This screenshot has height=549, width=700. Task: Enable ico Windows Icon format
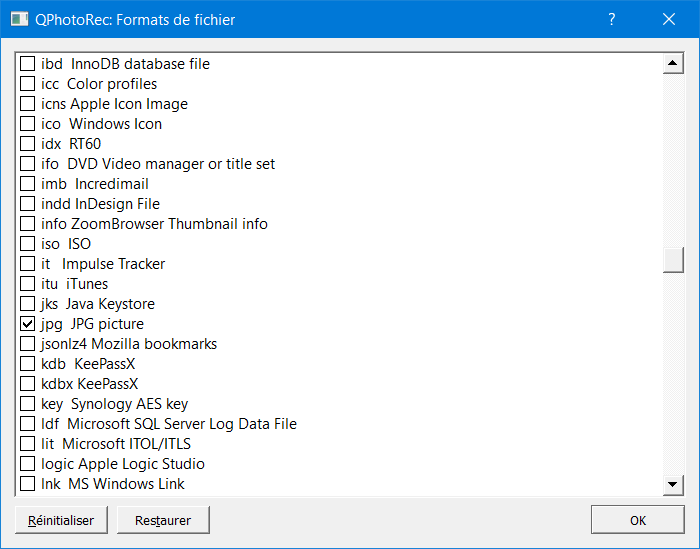28,124
